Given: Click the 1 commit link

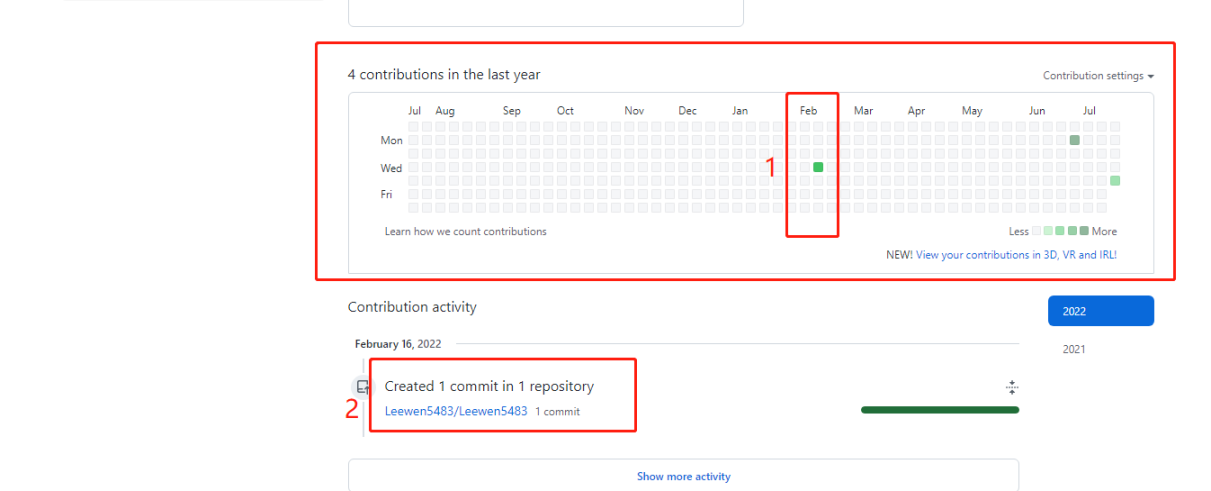Looking at the screenshot, I should click(x=557, y=412).
